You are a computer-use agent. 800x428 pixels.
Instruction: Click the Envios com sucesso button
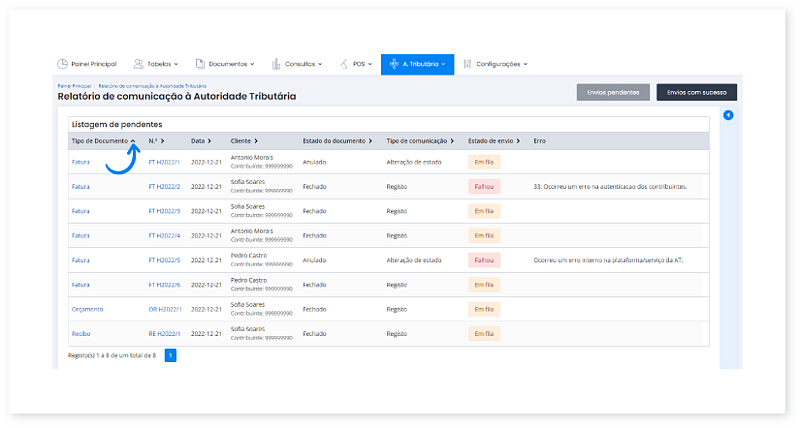[x=696, y=92]
